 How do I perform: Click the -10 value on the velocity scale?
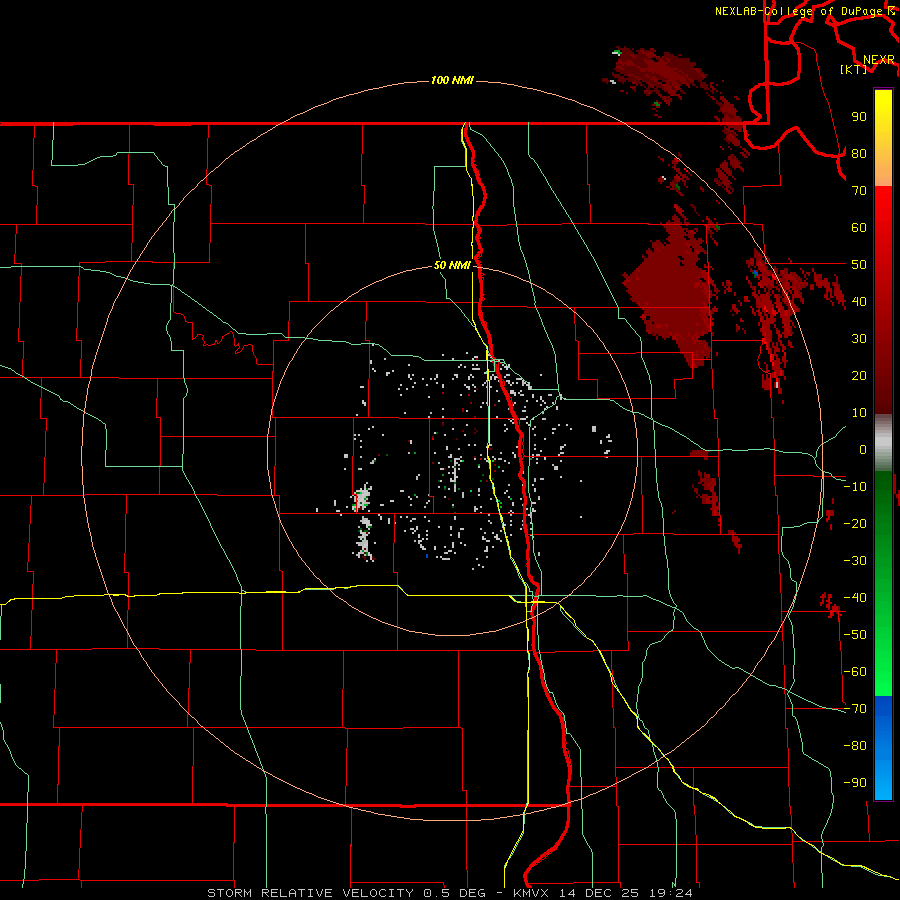855,487
